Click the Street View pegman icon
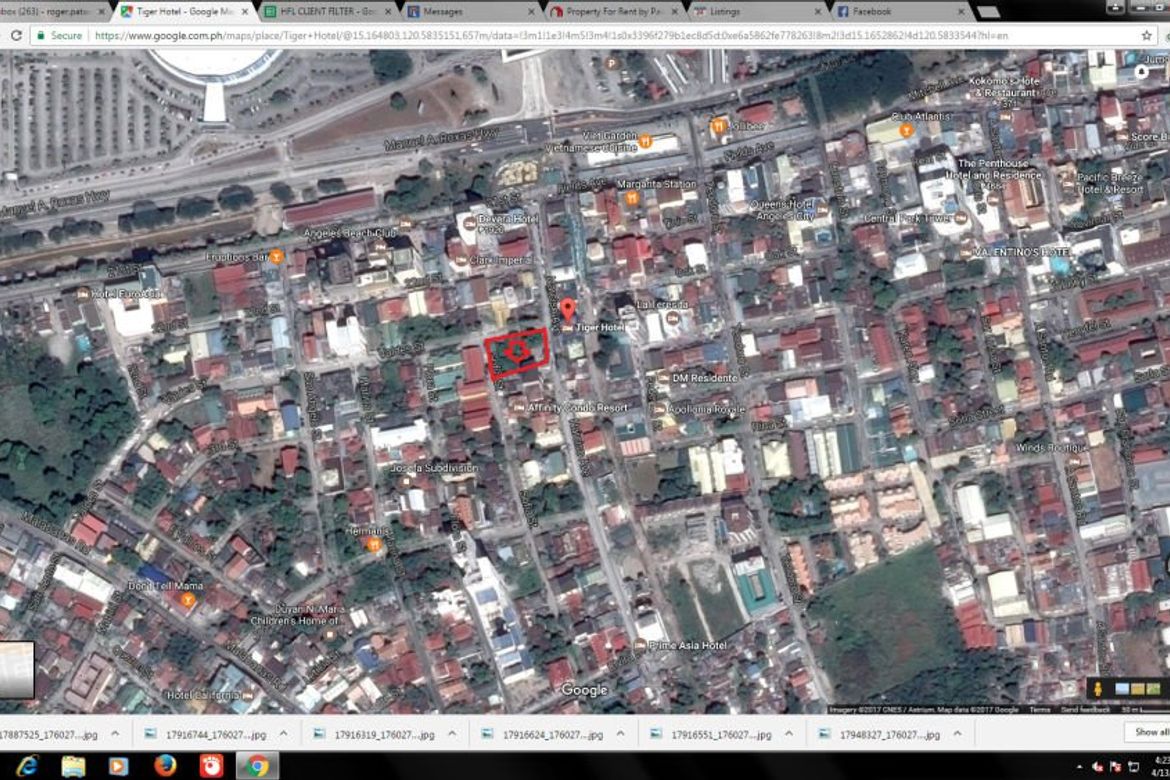The width and height of the screenshot is (1170, 780). pyautogui.click(x=1097, y=688)
